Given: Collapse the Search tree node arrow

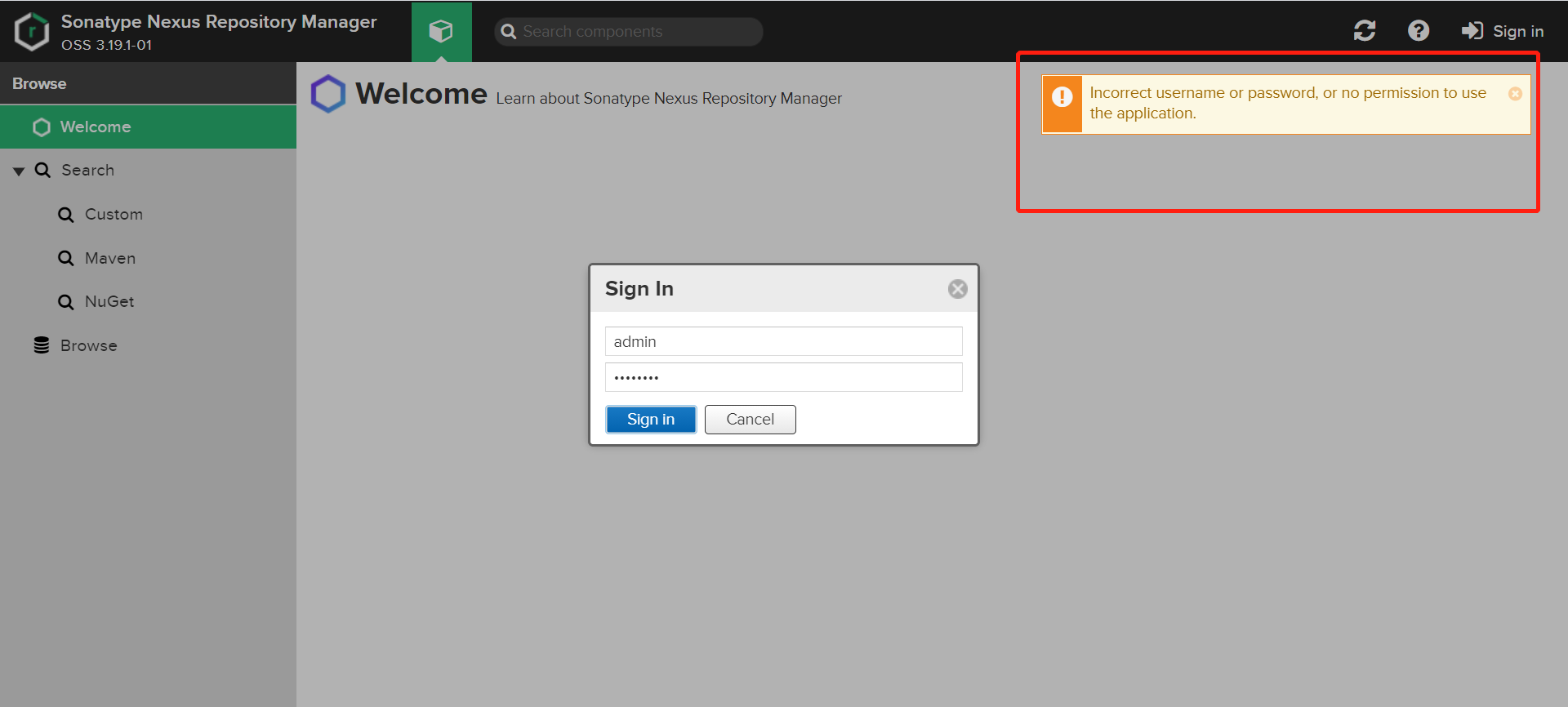Looking at the screenshot, I should coord(19,171).
